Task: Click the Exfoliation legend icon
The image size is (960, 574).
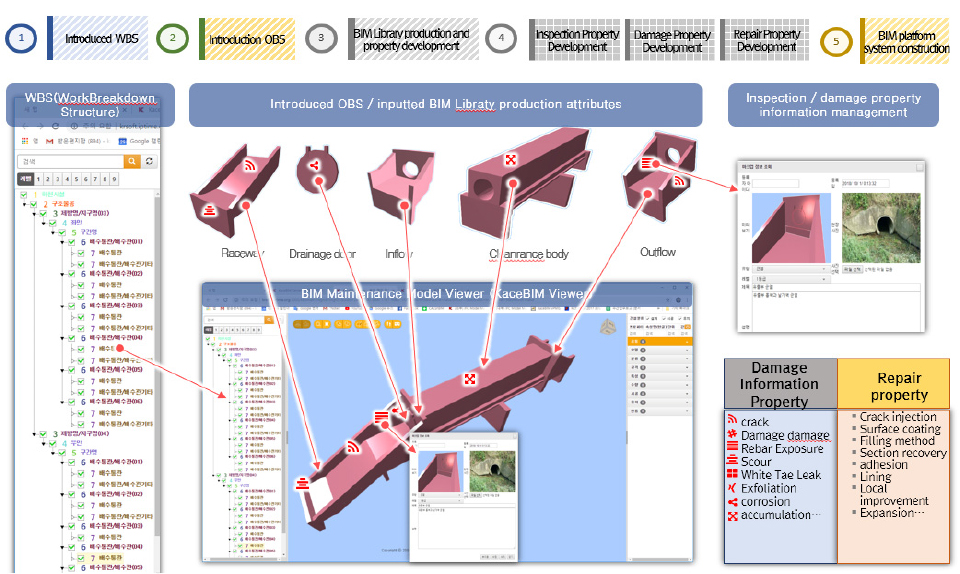Action: click(732, 488)
